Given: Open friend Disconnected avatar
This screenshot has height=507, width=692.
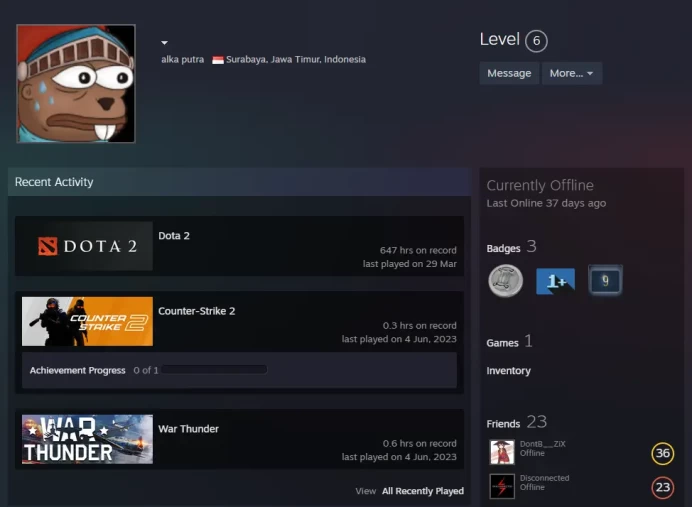Looking at the screenshot, I should [502, 486].
